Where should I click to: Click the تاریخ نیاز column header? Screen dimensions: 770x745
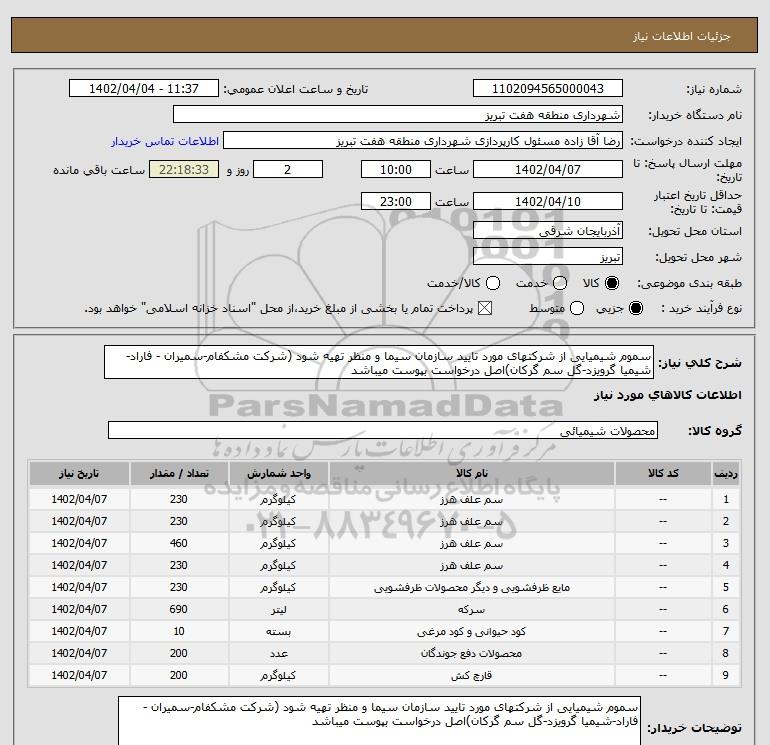[79, 473]
